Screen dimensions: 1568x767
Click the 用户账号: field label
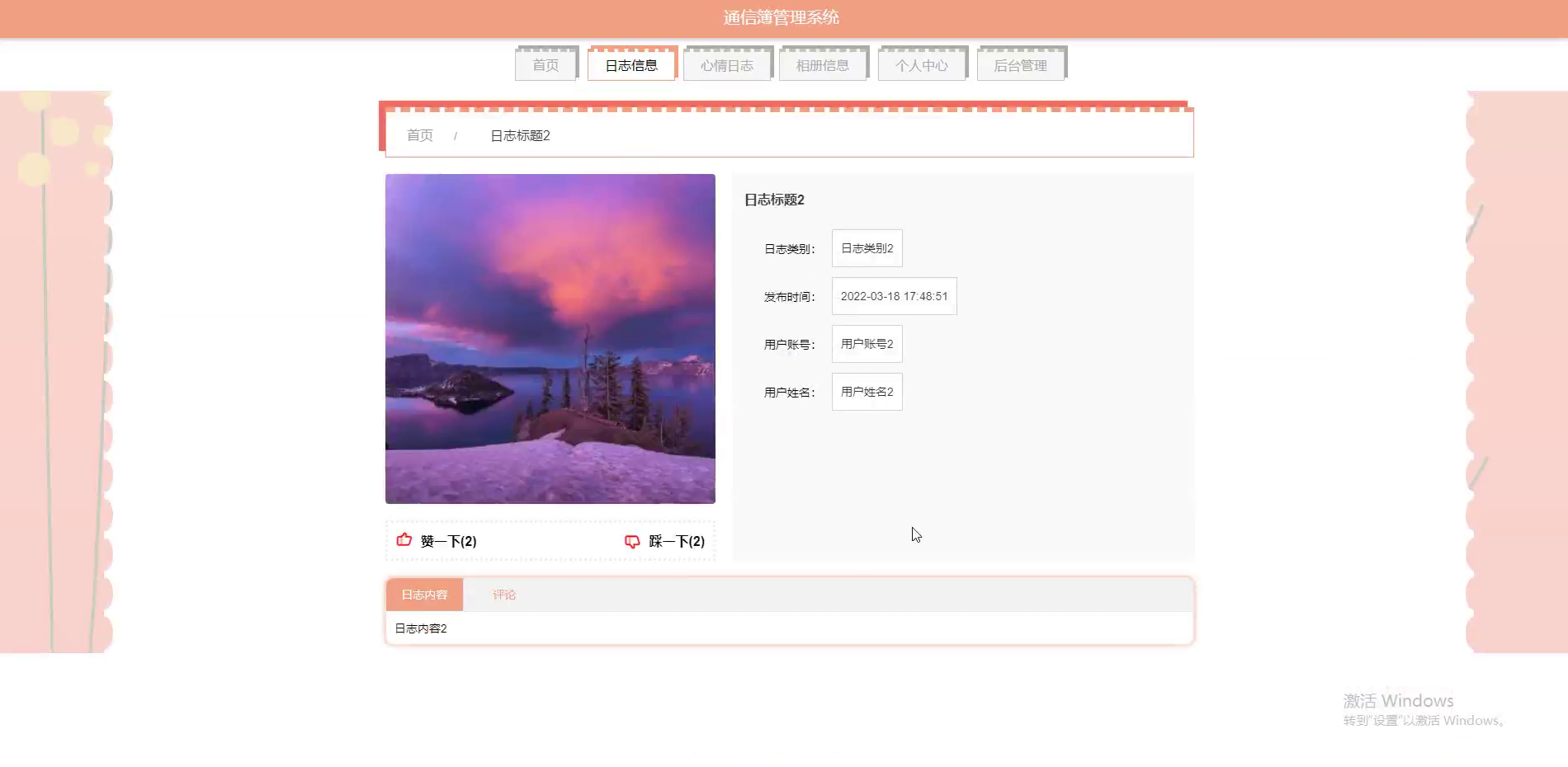(x=790, y=345)
